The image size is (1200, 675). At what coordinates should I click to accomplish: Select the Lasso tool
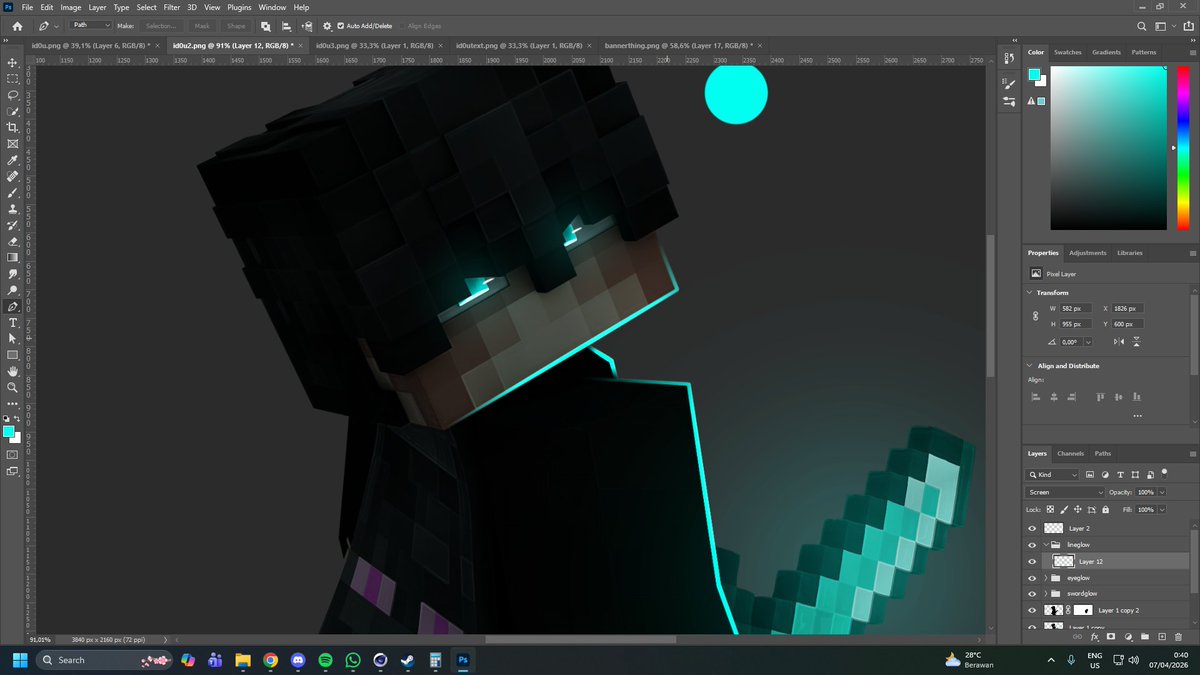pyautogui.click(x=13, y=95)
